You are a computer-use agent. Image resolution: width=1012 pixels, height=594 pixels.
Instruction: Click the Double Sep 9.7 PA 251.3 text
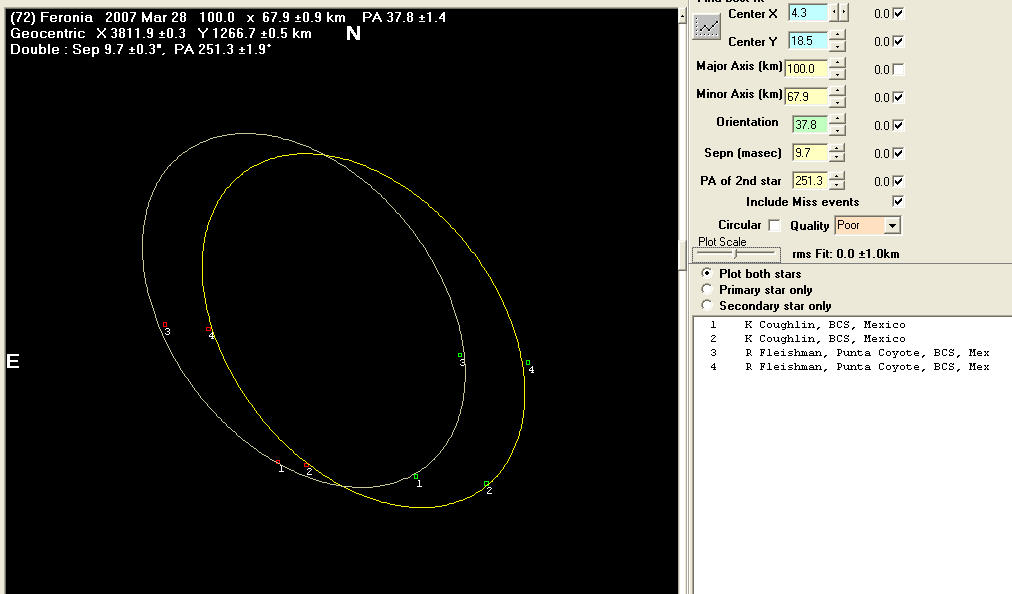(141, 50)
